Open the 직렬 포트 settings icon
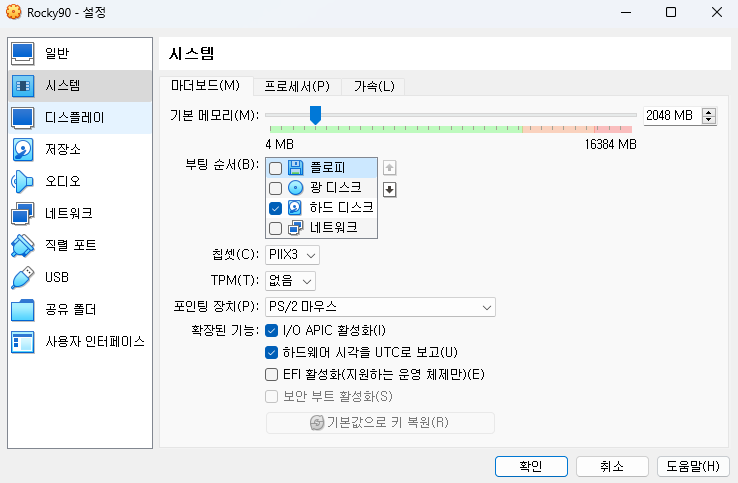Screen dimensions: 738x483 pyautogui.click(x=23, y=245)
